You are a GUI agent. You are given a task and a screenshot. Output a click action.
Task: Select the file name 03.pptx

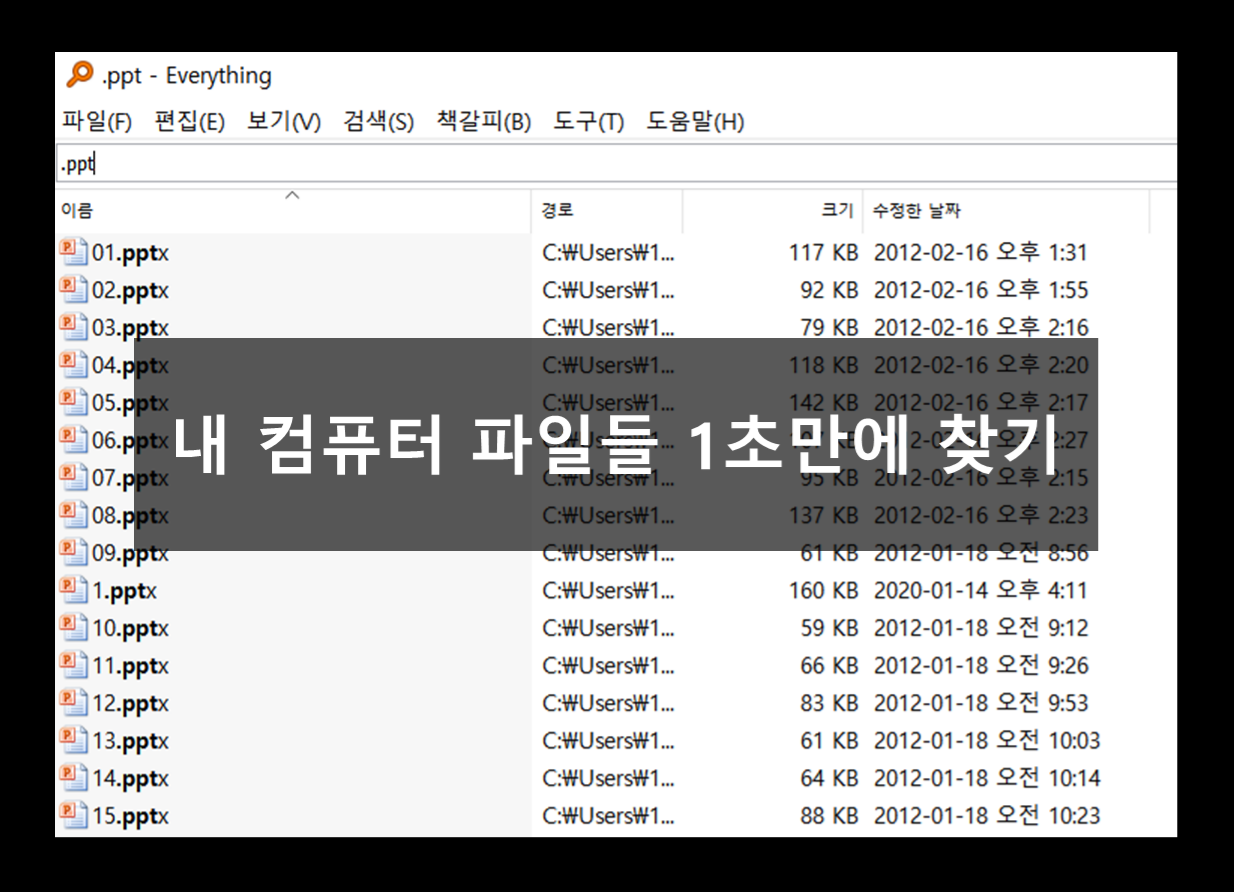131,328
